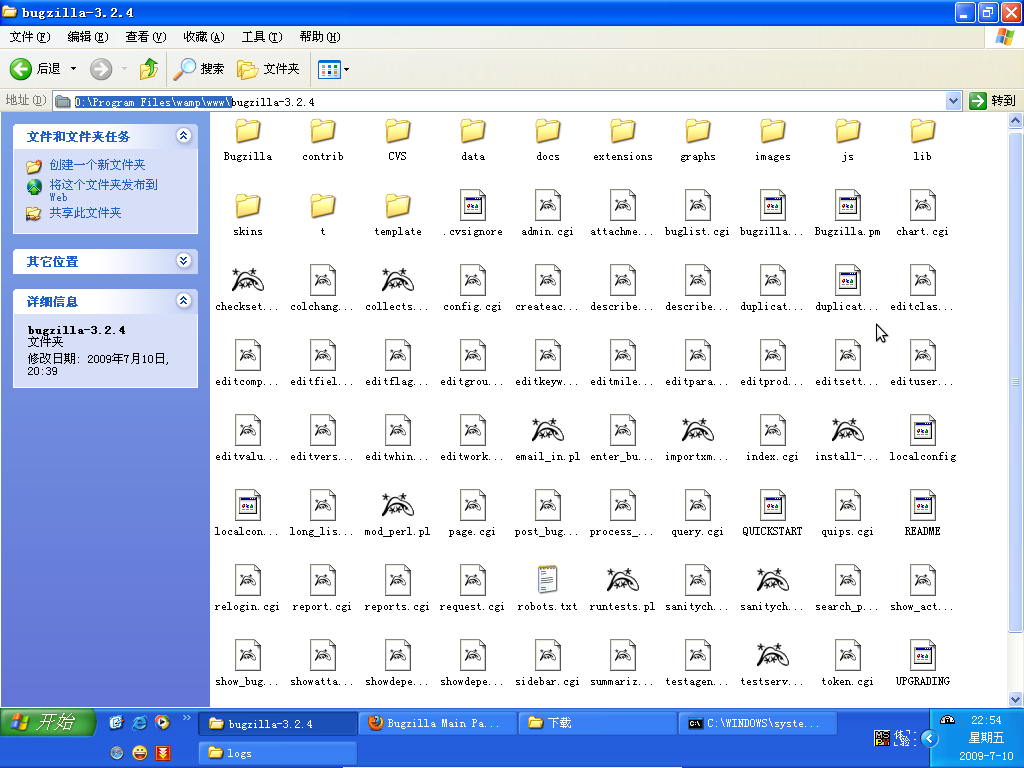The image size is (1024, 768).
Task: Select the robots.txt file
Action: tap(547, 590)
